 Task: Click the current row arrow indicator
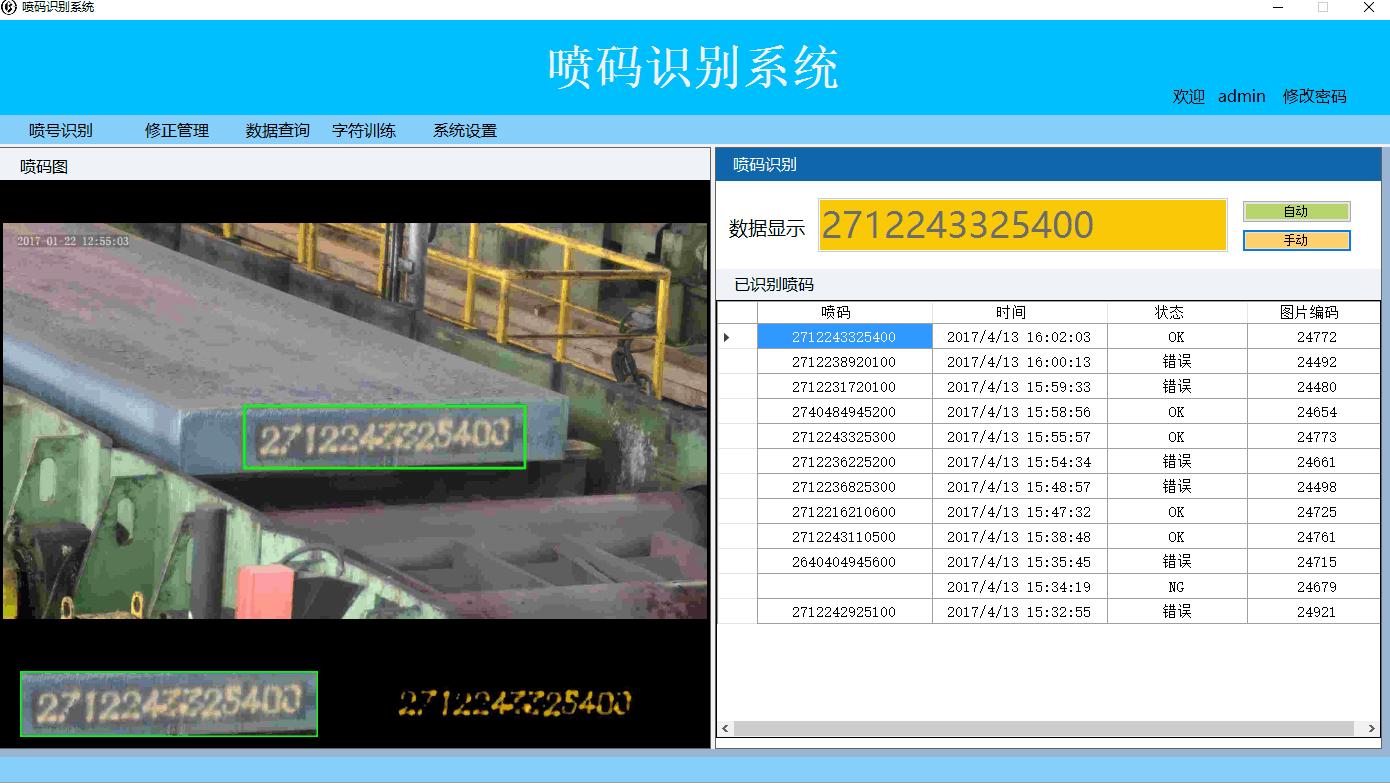pyautogui.click(x=727, y=338)
